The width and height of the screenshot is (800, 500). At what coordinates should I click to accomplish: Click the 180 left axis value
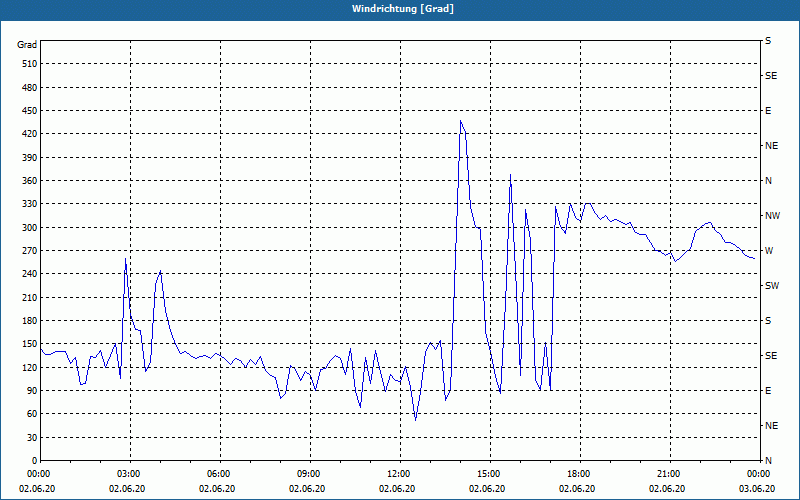click(29, 320)
